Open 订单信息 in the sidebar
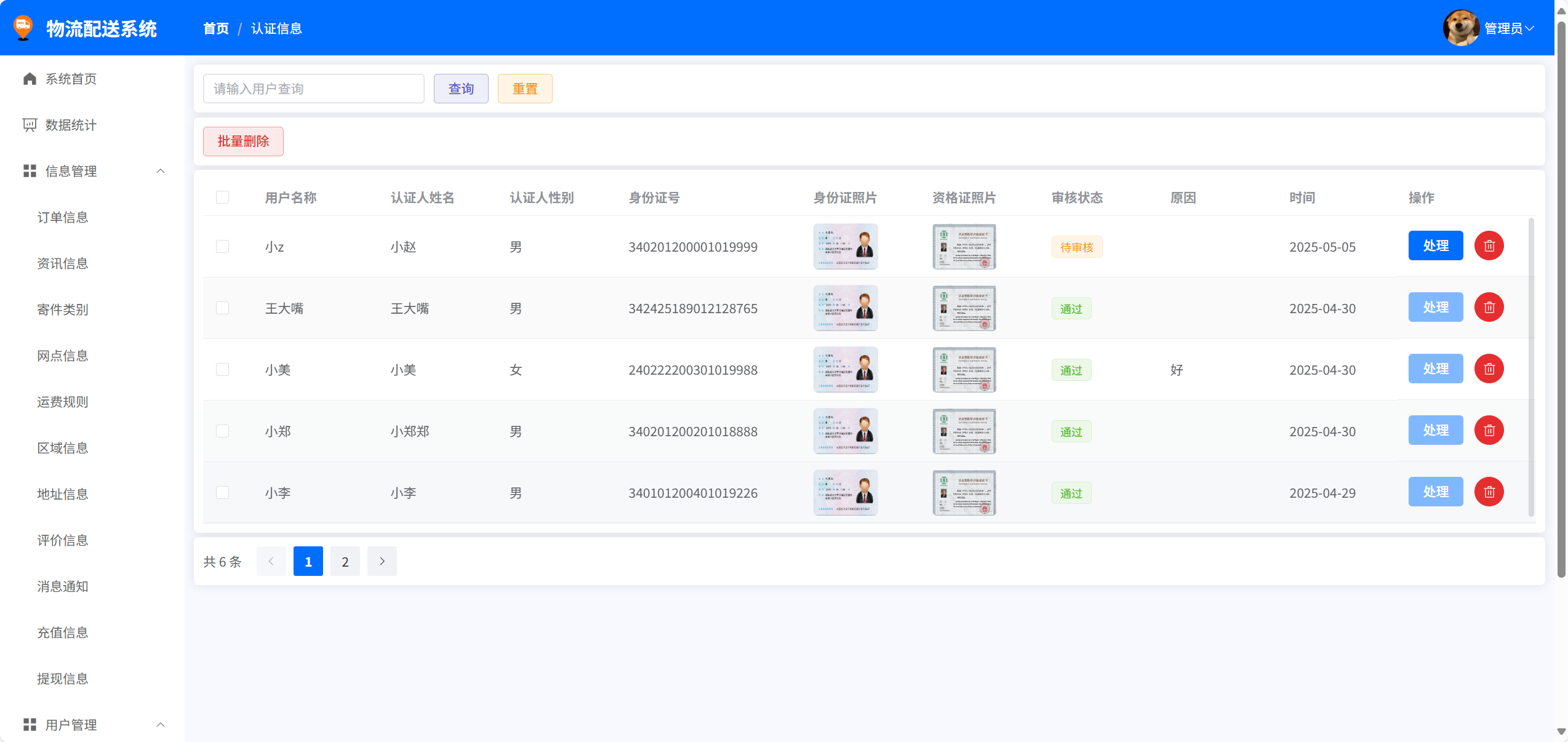 [x=63, y=217]
